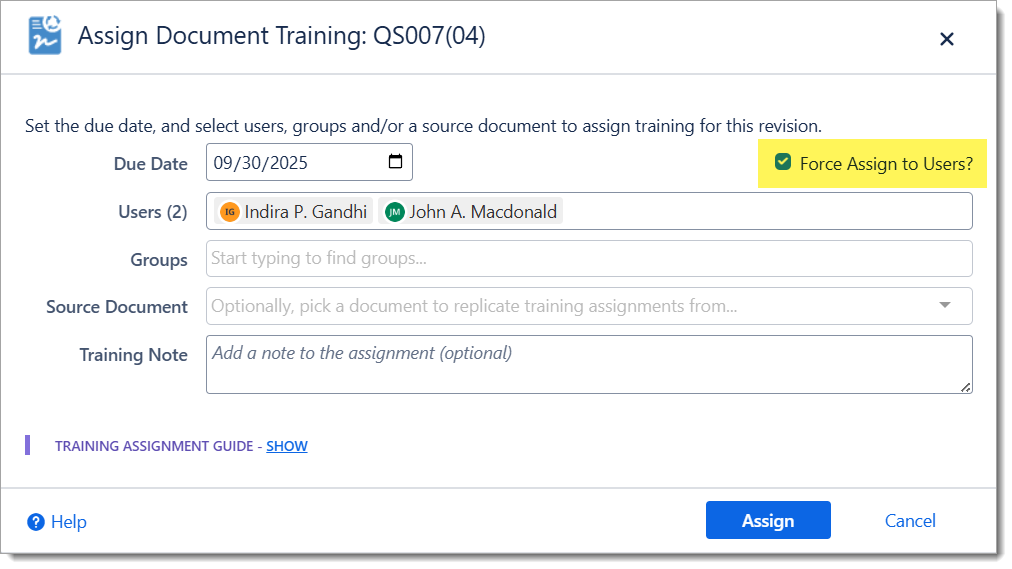
Task: Click the blue Help question-mark icon
Action: pos(36,521)
